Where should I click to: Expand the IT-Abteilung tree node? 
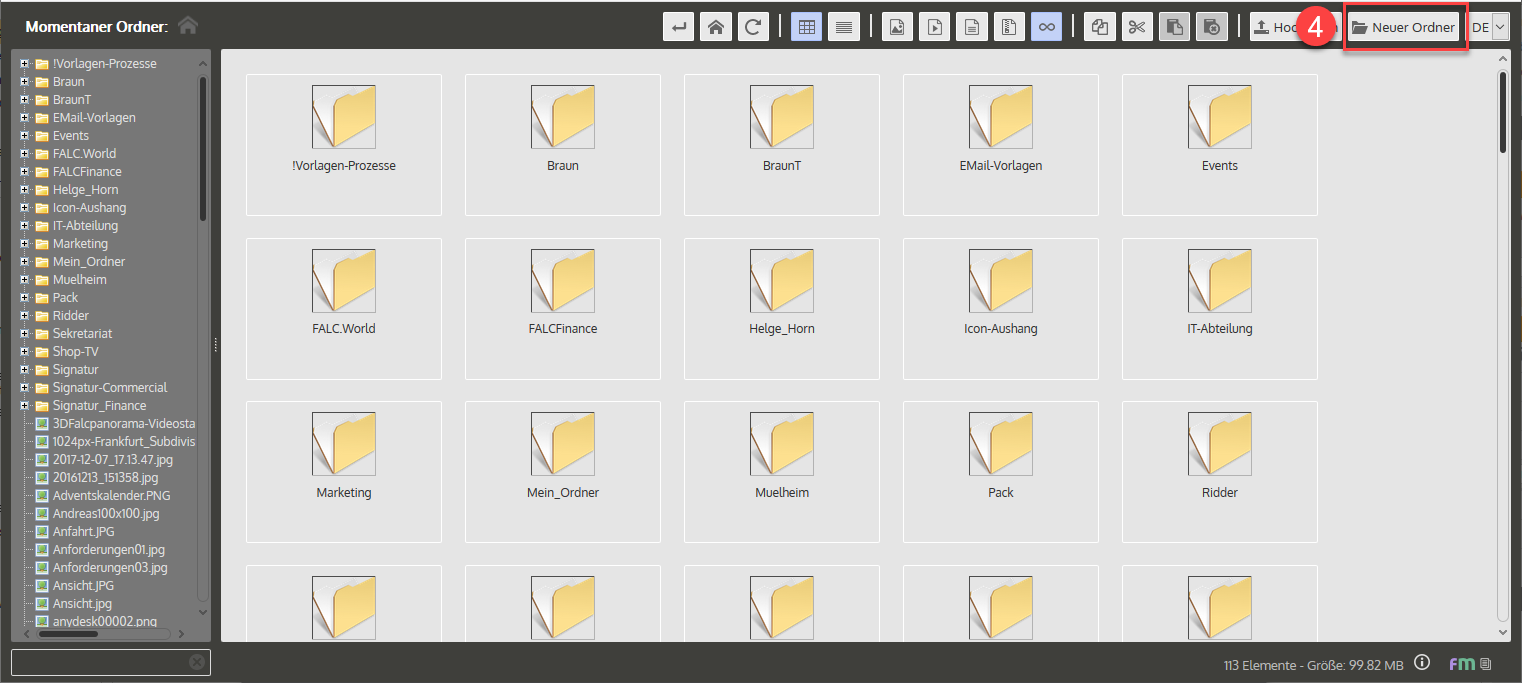[x=24, y=226]
